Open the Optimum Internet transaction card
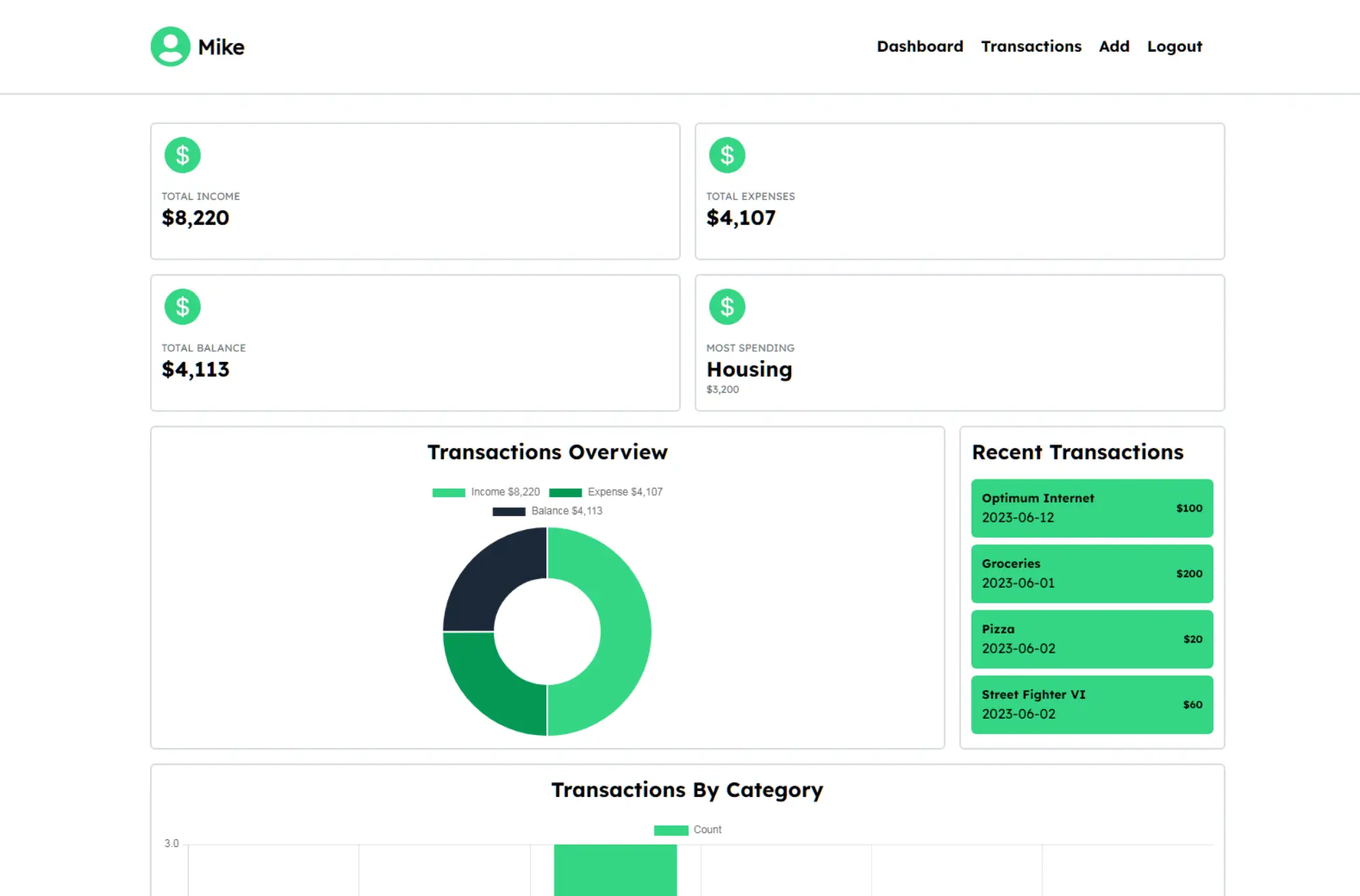 [x=1092, y=508]
